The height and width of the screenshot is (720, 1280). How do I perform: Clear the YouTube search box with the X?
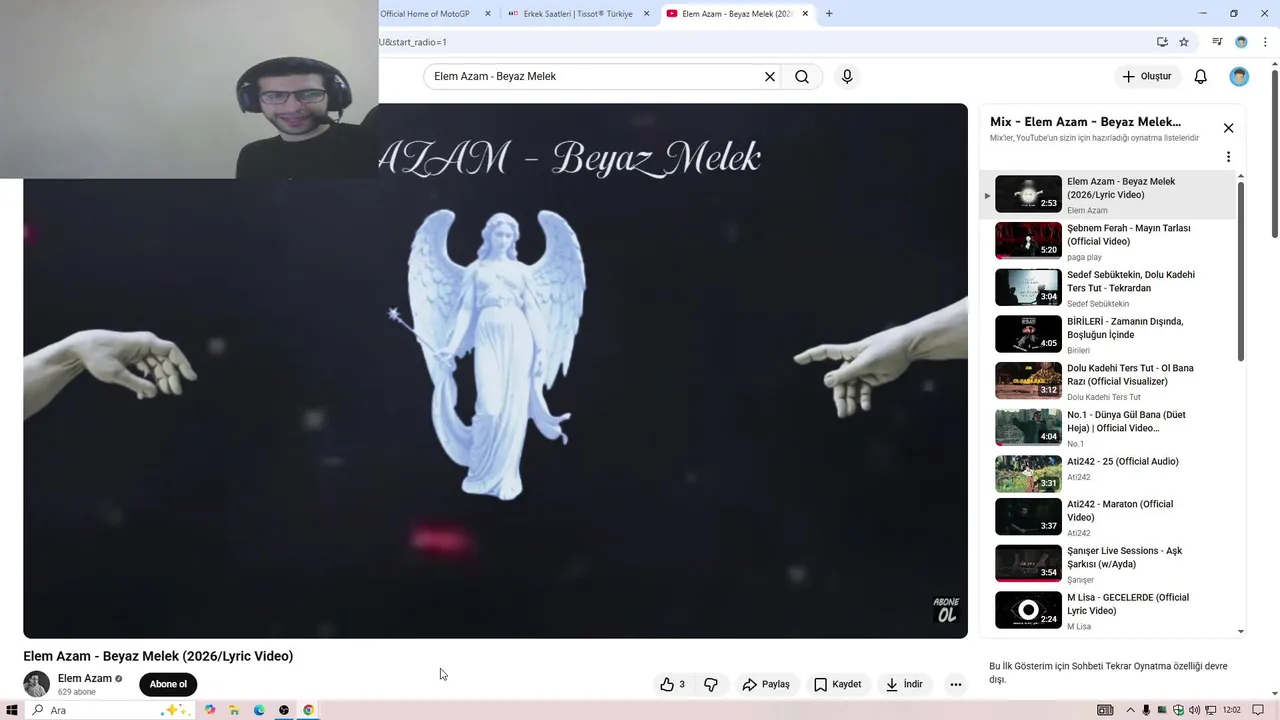click(770, 77)
